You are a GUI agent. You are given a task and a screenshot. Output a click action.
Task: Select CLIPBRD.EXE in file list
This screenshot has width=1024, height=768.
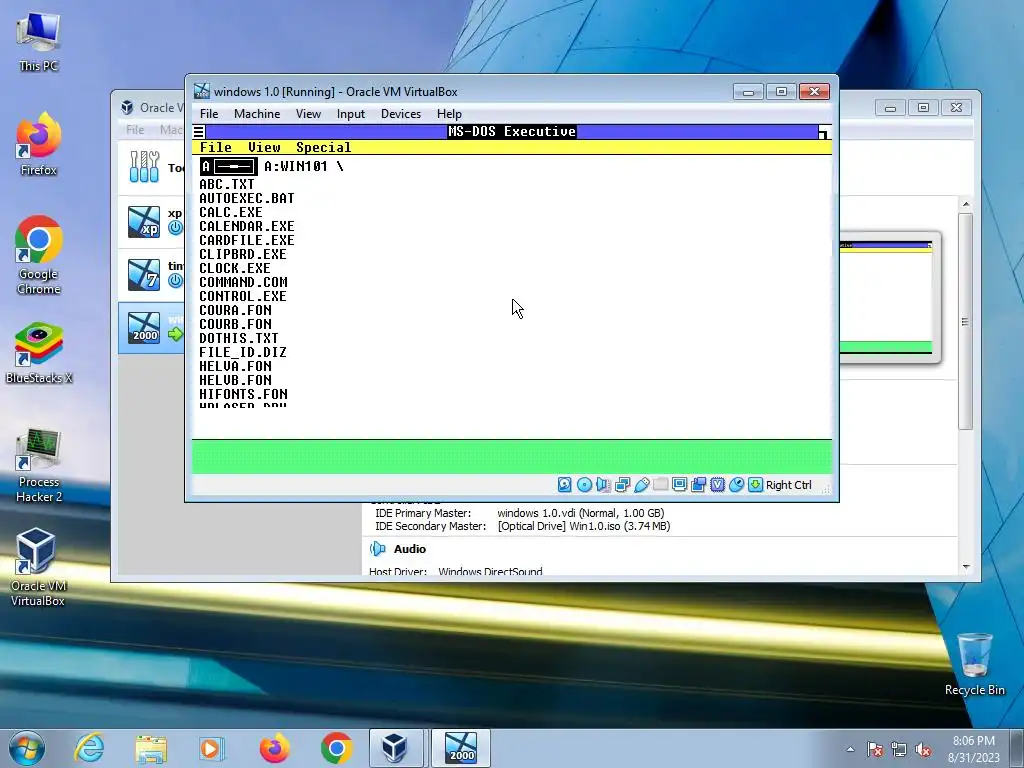pos(243,255)
